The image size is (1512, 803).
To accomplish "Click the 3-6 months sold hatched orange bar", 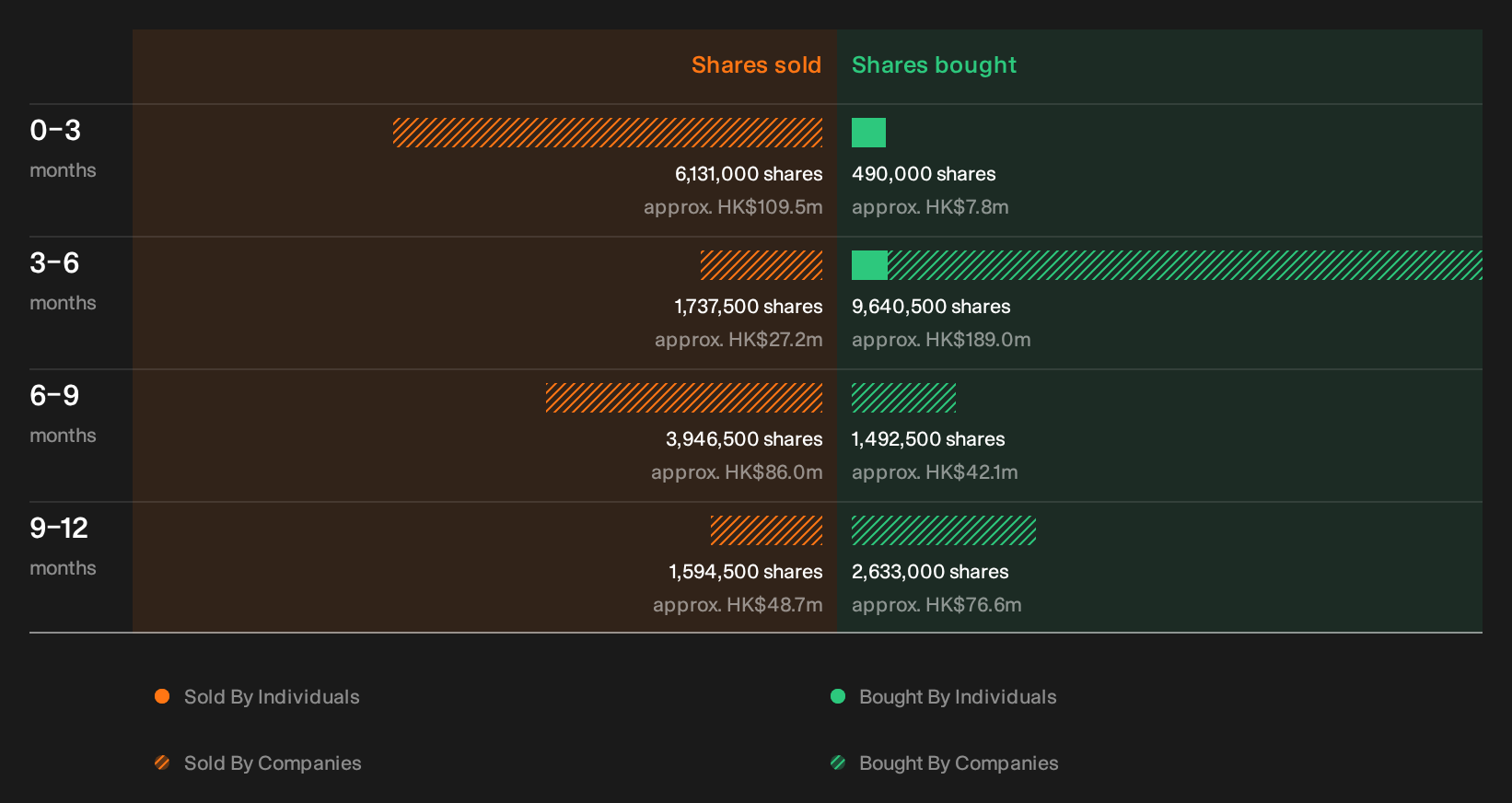I will pos(762,265).
